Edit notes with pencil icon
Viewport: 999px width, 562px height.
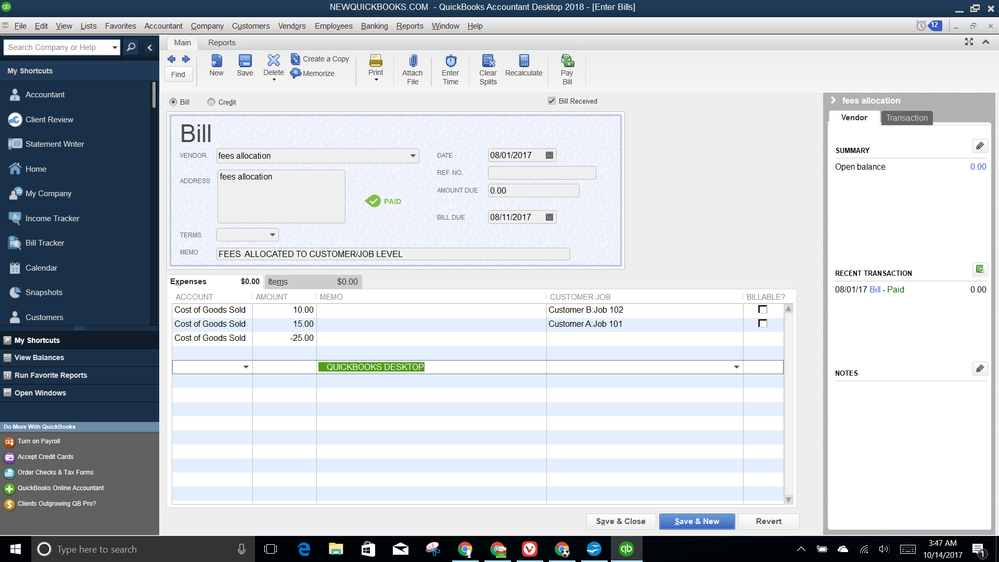pos(980,368)
